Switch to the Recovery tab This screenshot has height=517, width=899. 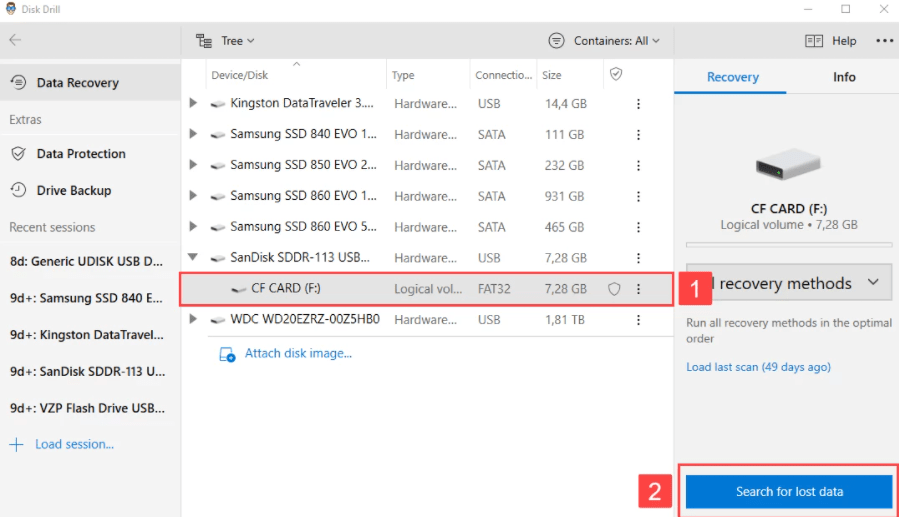point(732,77)
